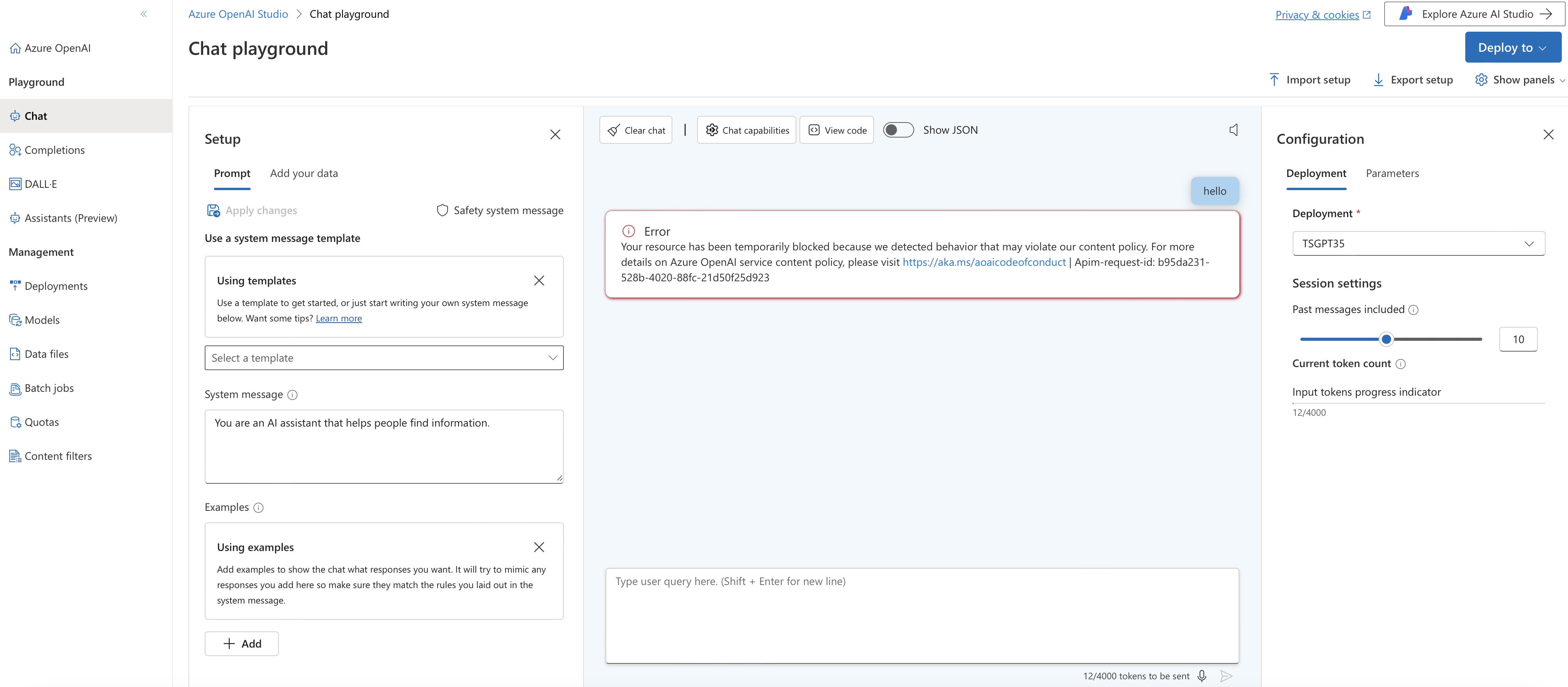
Task: Click the Clear chat button
Action: [635, 130]
